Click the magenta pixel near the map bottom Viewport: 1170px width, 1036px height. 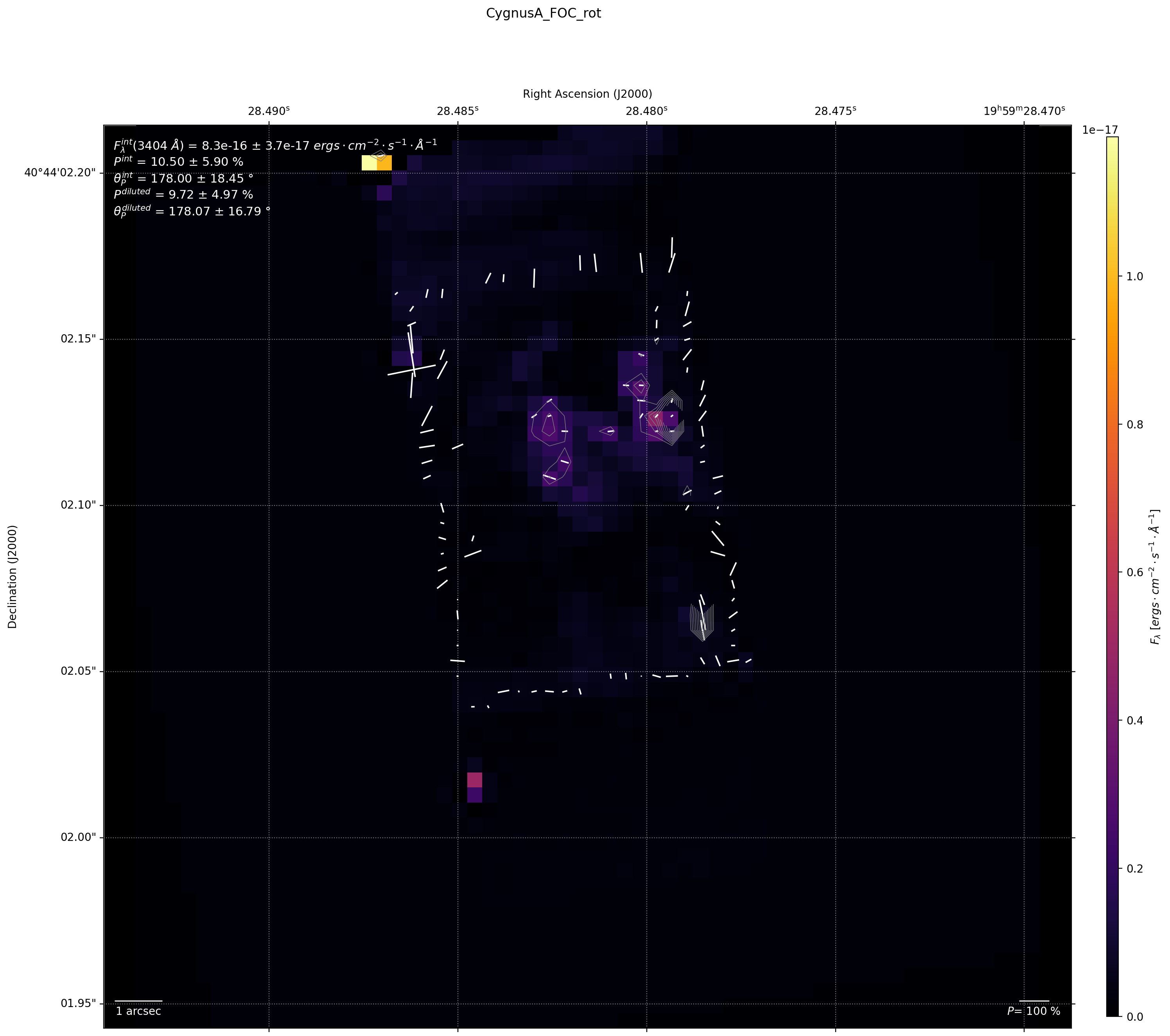[x=474, y=780]
